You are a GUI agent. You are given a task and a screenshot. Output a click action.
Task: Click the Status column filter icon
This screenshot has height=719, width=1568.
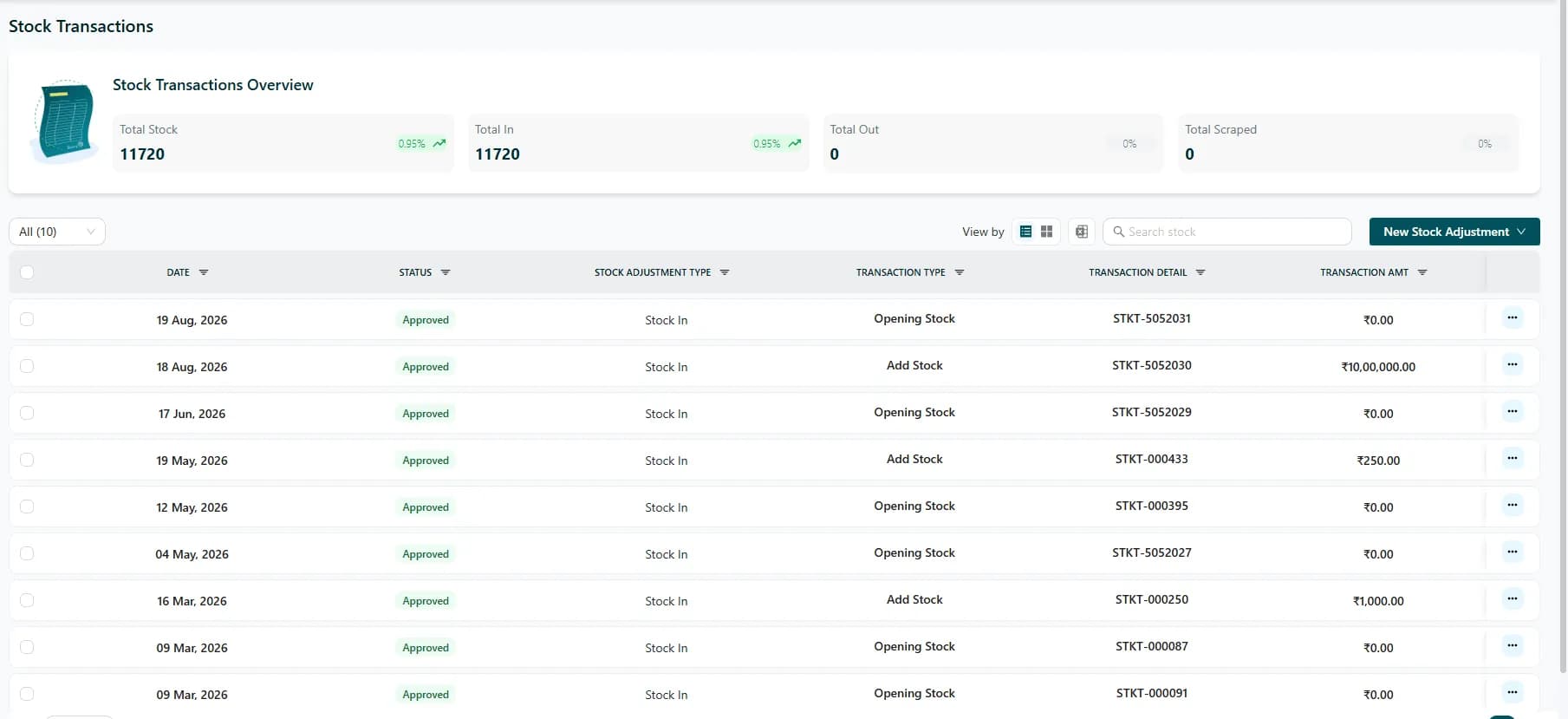pyautogui.click(x=446, y=272)
